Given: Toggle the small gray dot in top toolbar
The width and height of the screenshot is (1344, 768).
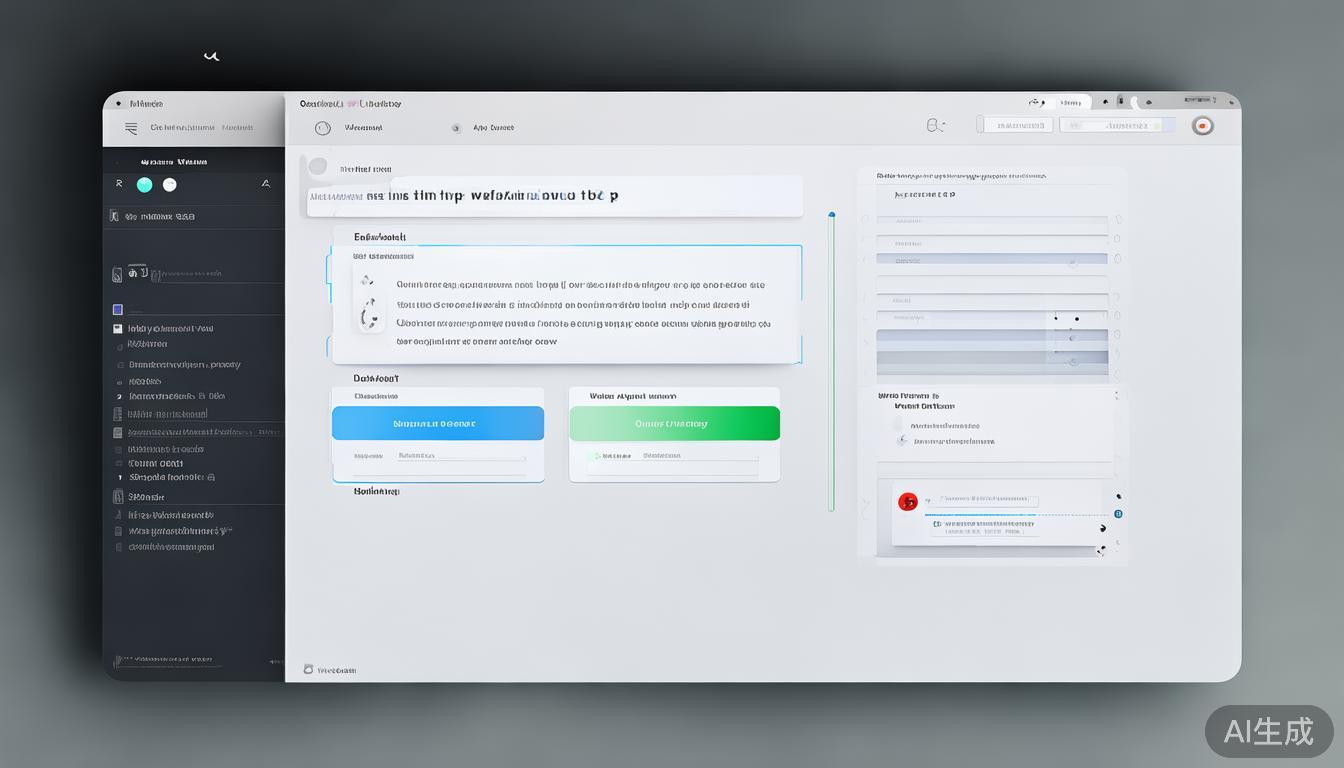Looking at the screenshot, I should click(x=456, y=128).
